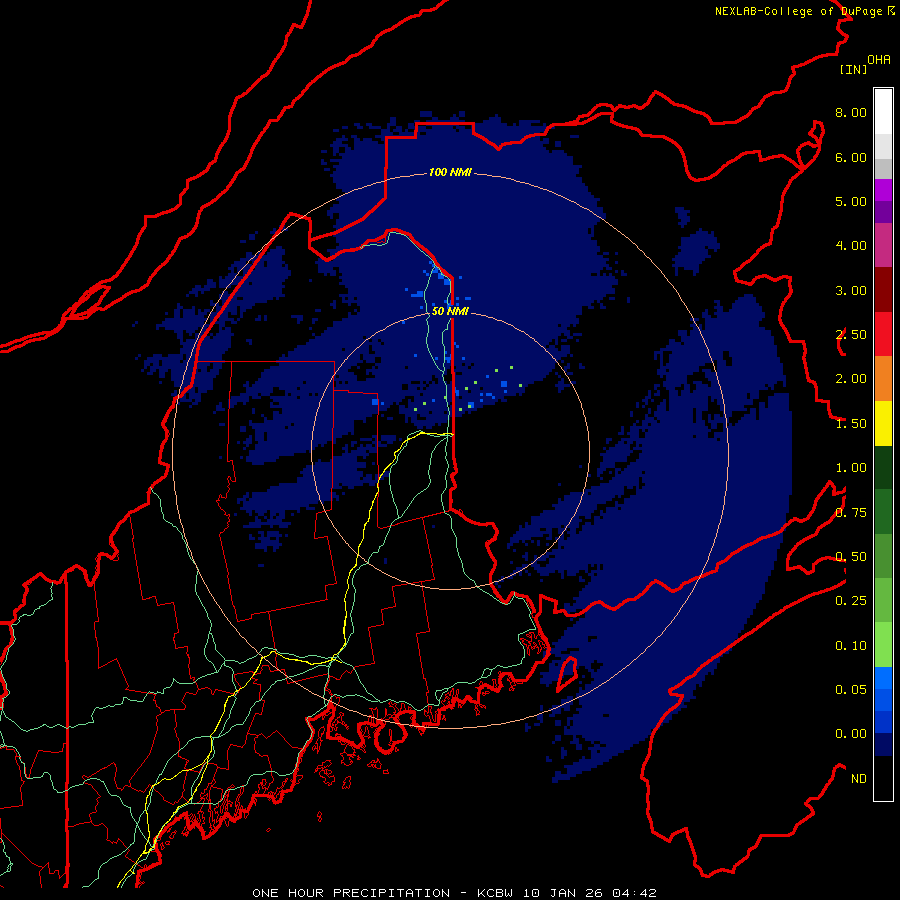Click the 5.00 legend value
Screen dimensions: 900x900
coord(851,201)
